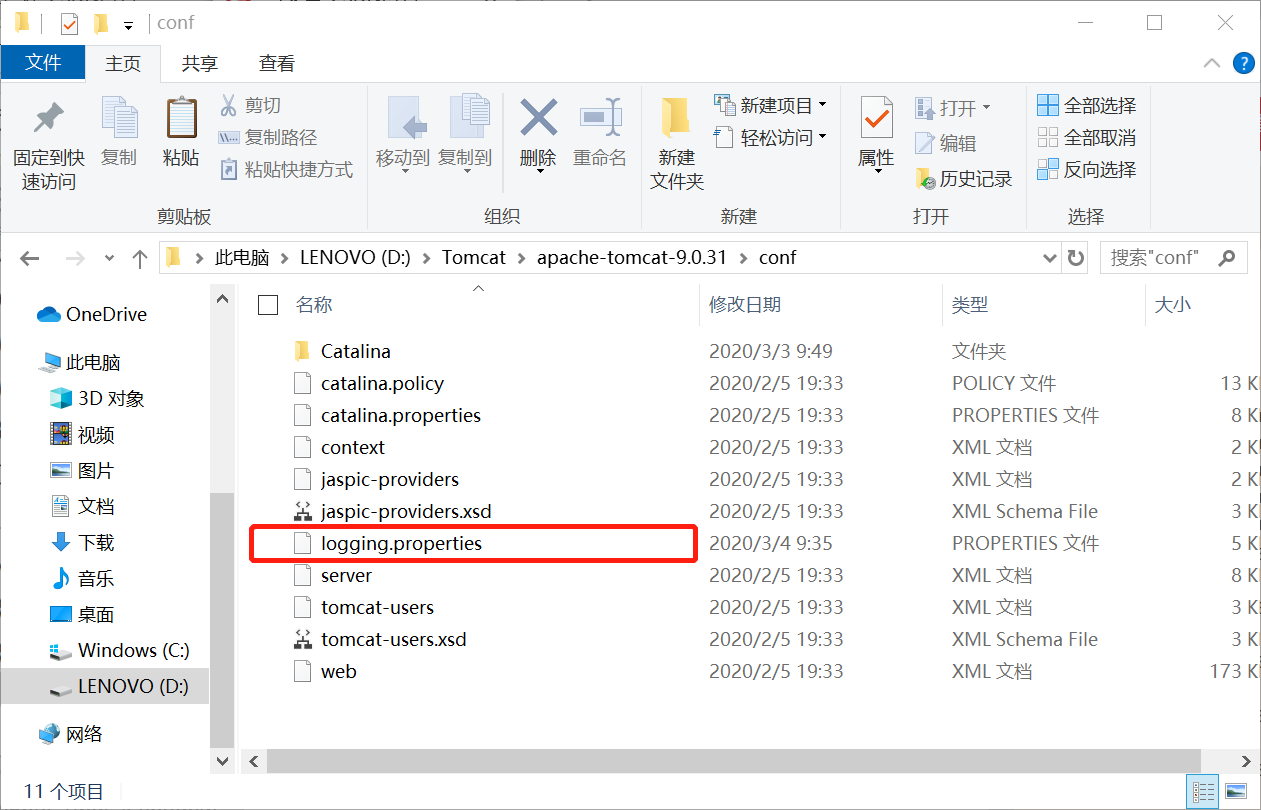Open the 移动到 dropdown
The height and width of the screenshot is (810, 1261).
[x=405, y=170]
